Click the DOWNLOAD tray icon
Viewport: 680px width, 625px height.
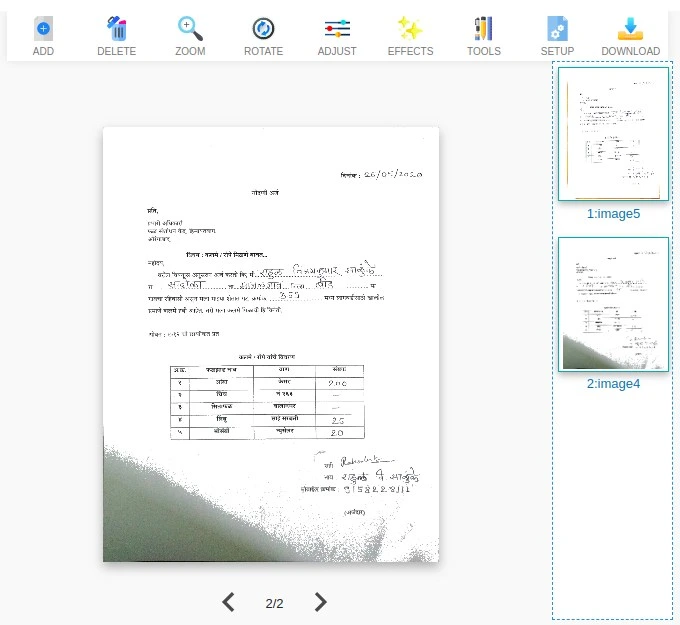point(630,29)
